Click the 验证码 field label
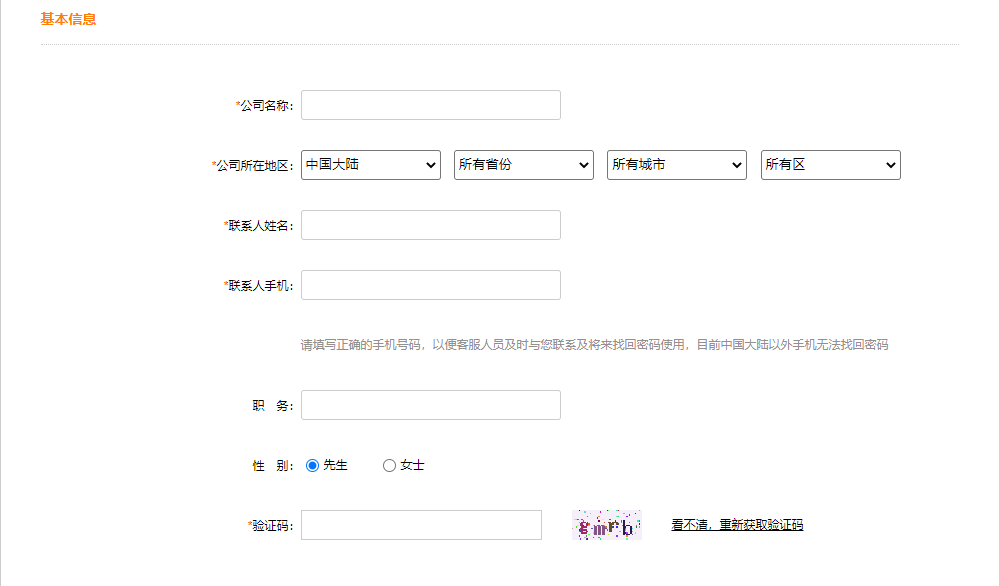 tap(272, 526)
